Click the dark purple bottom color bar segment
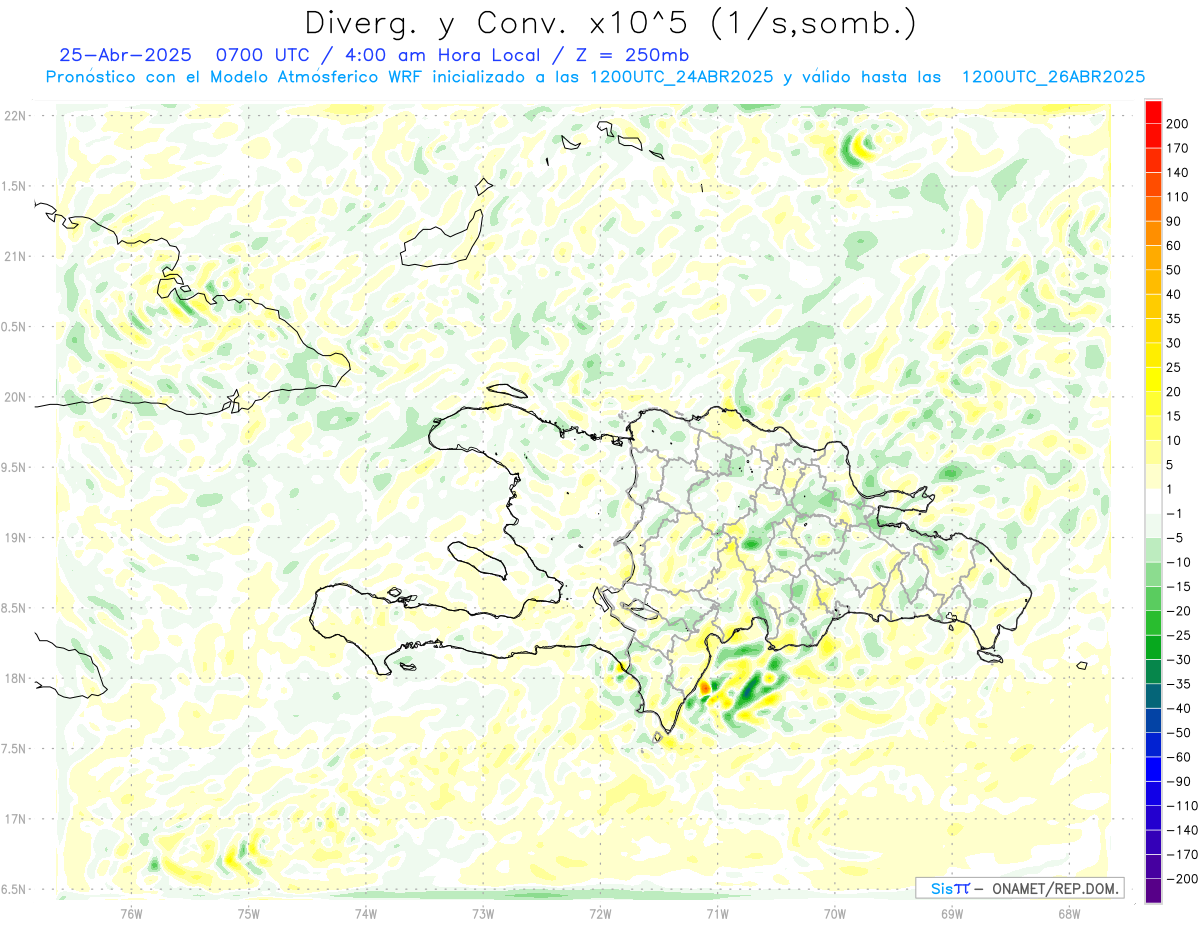This screenshot has width=1200, height=927. coord(1154,891)
